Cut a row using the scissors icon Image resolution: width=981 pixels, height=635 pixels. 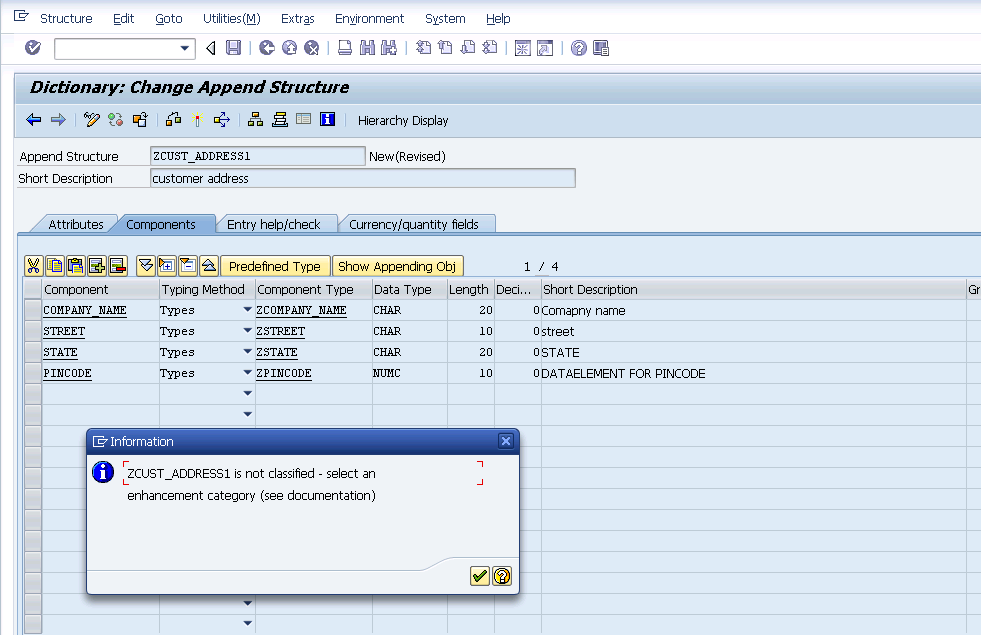33,265
